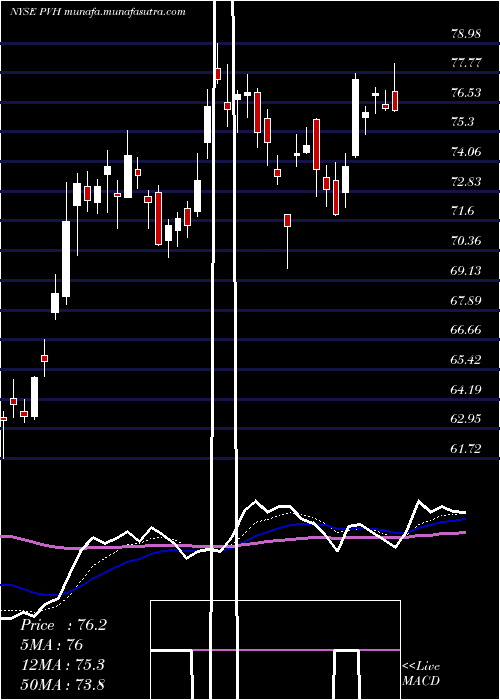
Task: Click the 5MA : 76 readout
Action: 52,645
